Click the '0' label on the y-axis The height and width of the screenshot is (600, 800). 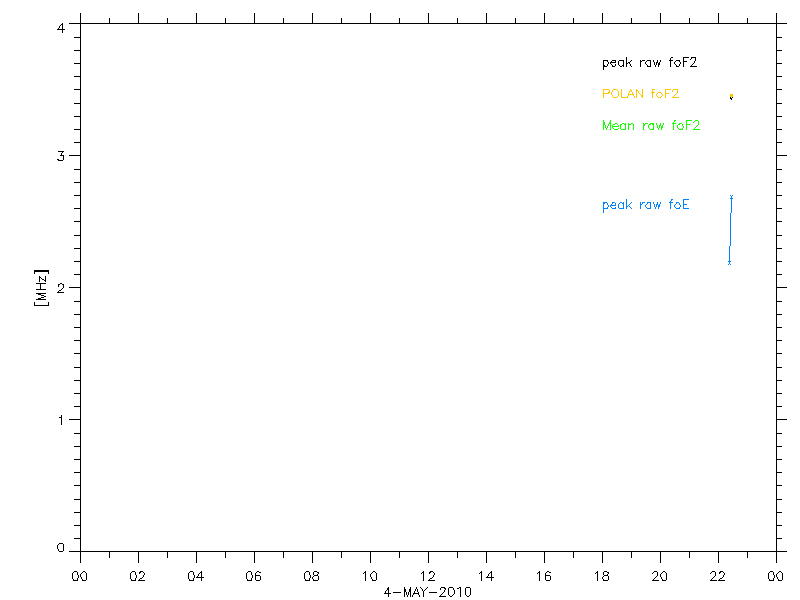(x=62, y=548)
